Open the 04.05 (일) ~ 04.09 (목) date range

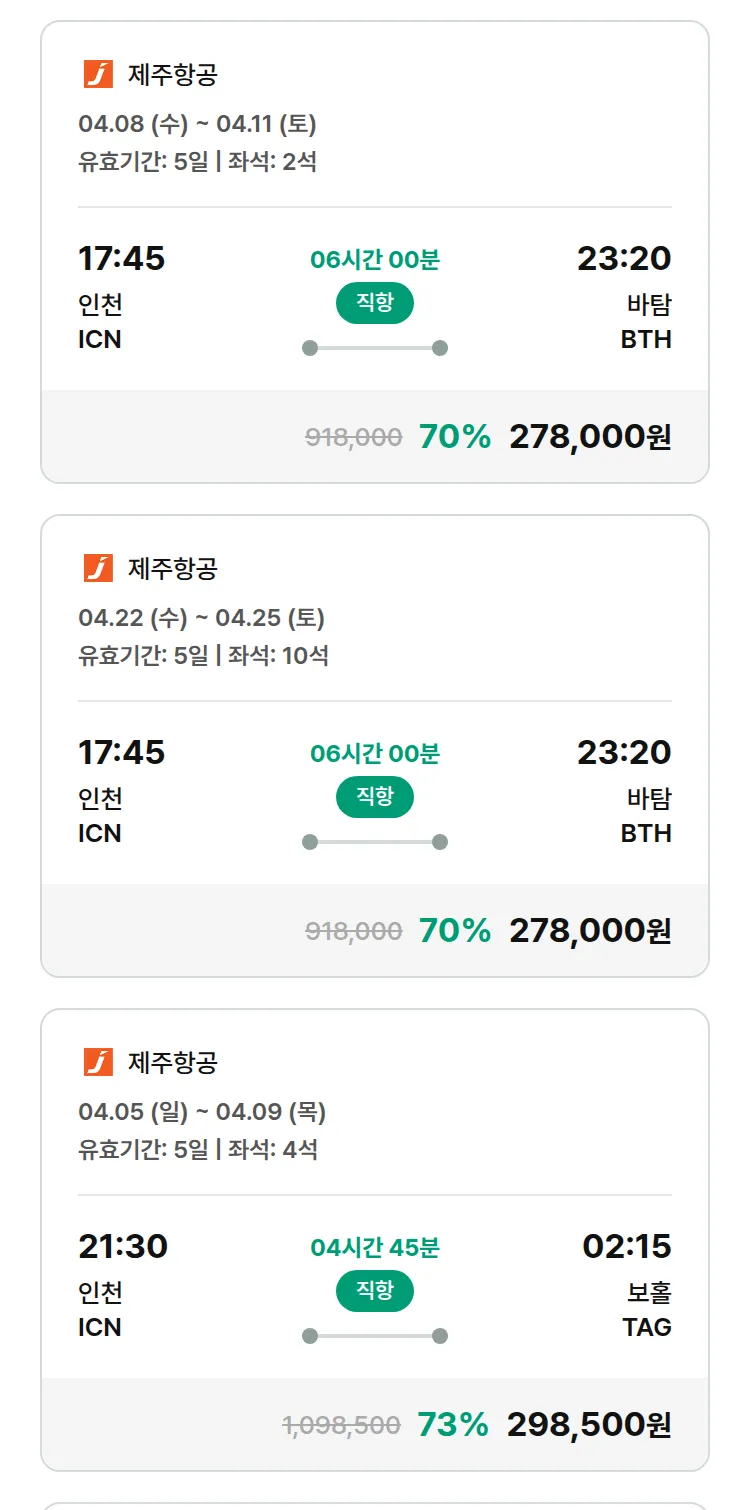coord(202,1112)
